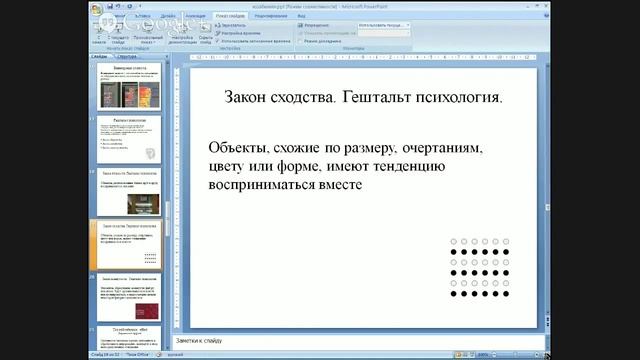
Task: Open the round Office button menu
Action: click(97, 9)
